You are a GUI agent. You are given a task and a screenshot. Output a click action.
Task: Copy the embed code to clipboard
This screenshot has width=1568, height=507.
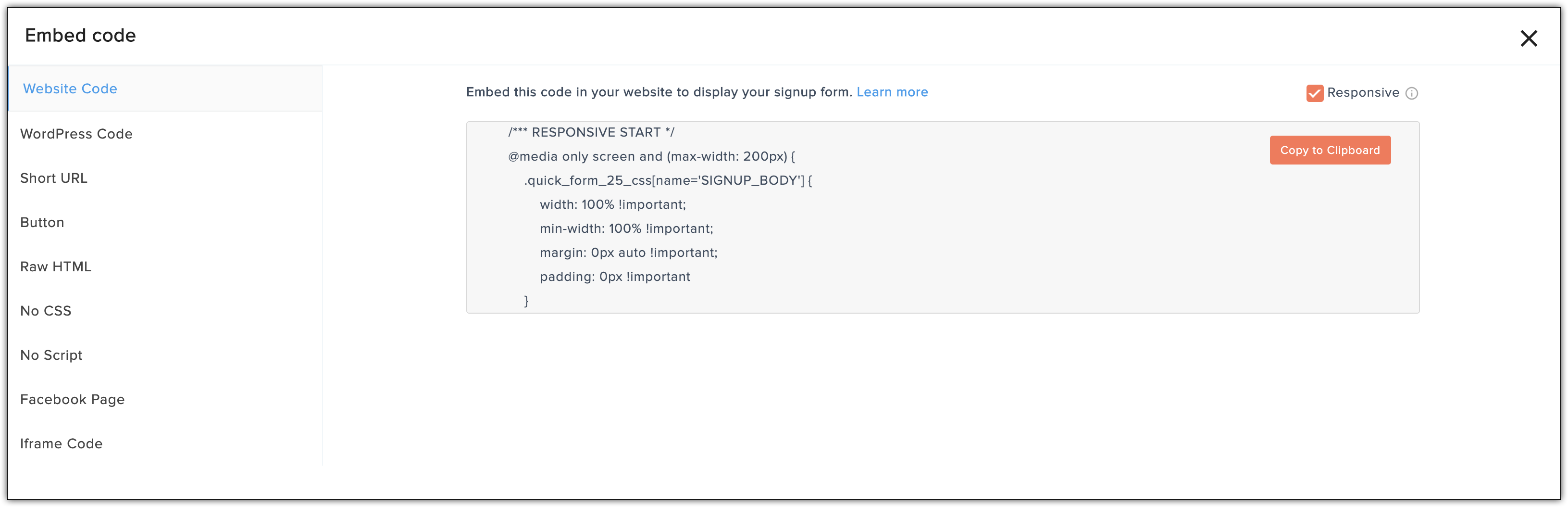pyautogui.click(x=1330, y=150)
